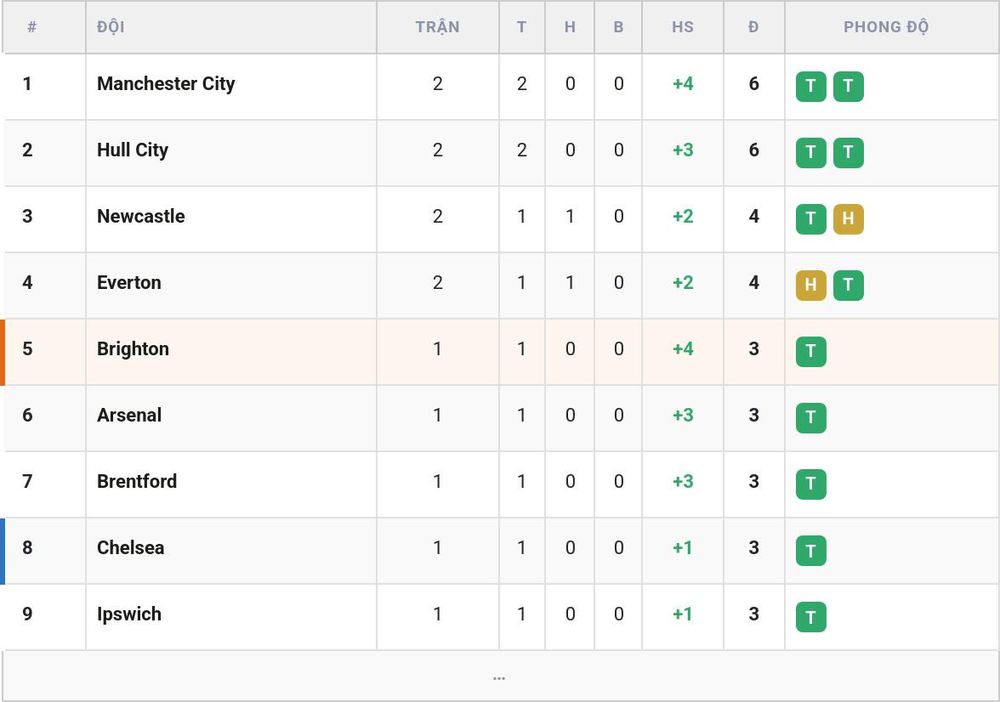Click the PHONG ĐỘ column header

coord(886,27)
